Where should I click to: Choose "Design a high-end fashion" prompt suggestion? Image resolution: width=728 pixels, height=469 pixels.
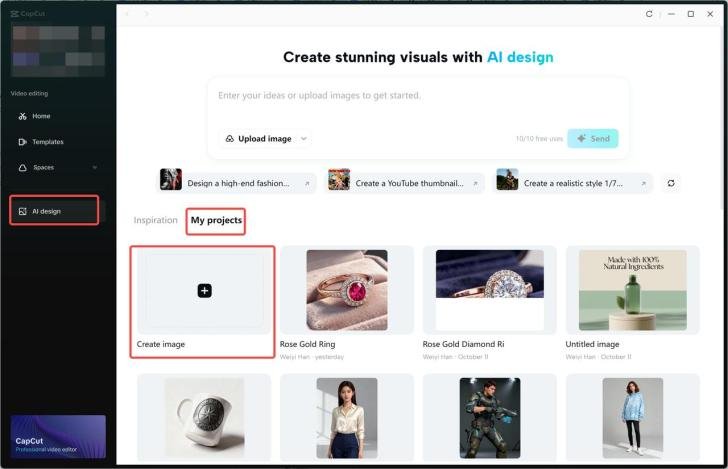click(238, 183)
